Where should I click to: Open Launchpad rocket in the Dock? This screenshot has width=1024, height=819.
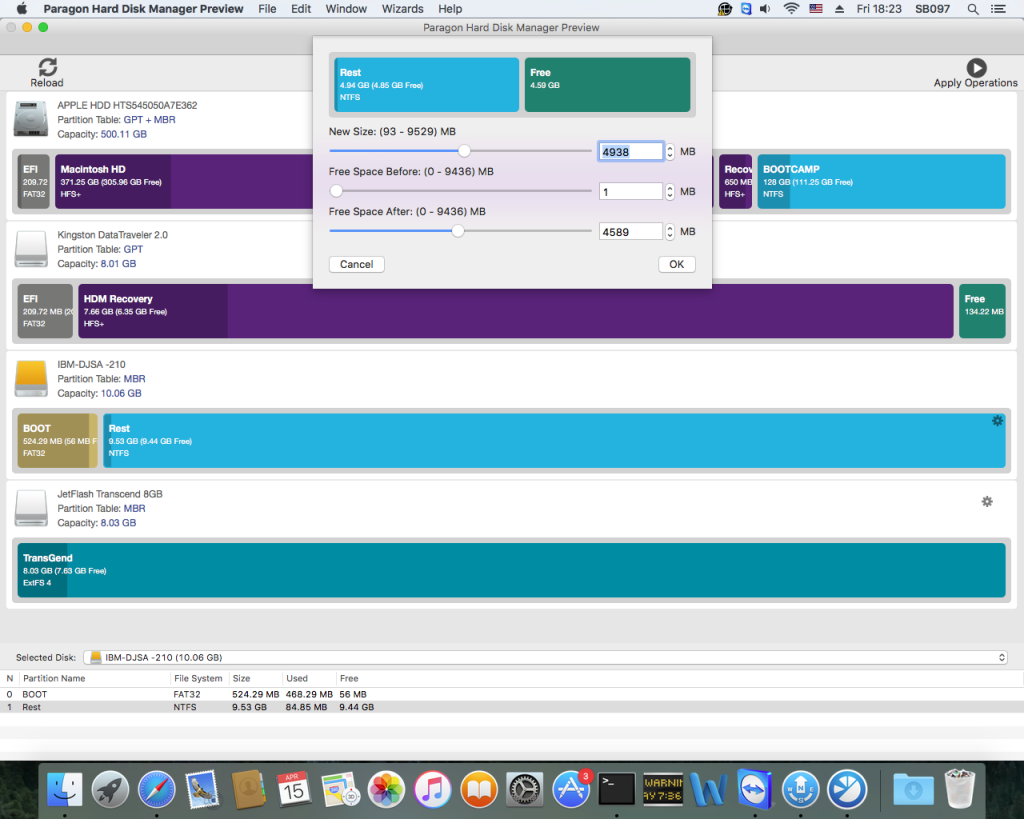coord(110,789)
